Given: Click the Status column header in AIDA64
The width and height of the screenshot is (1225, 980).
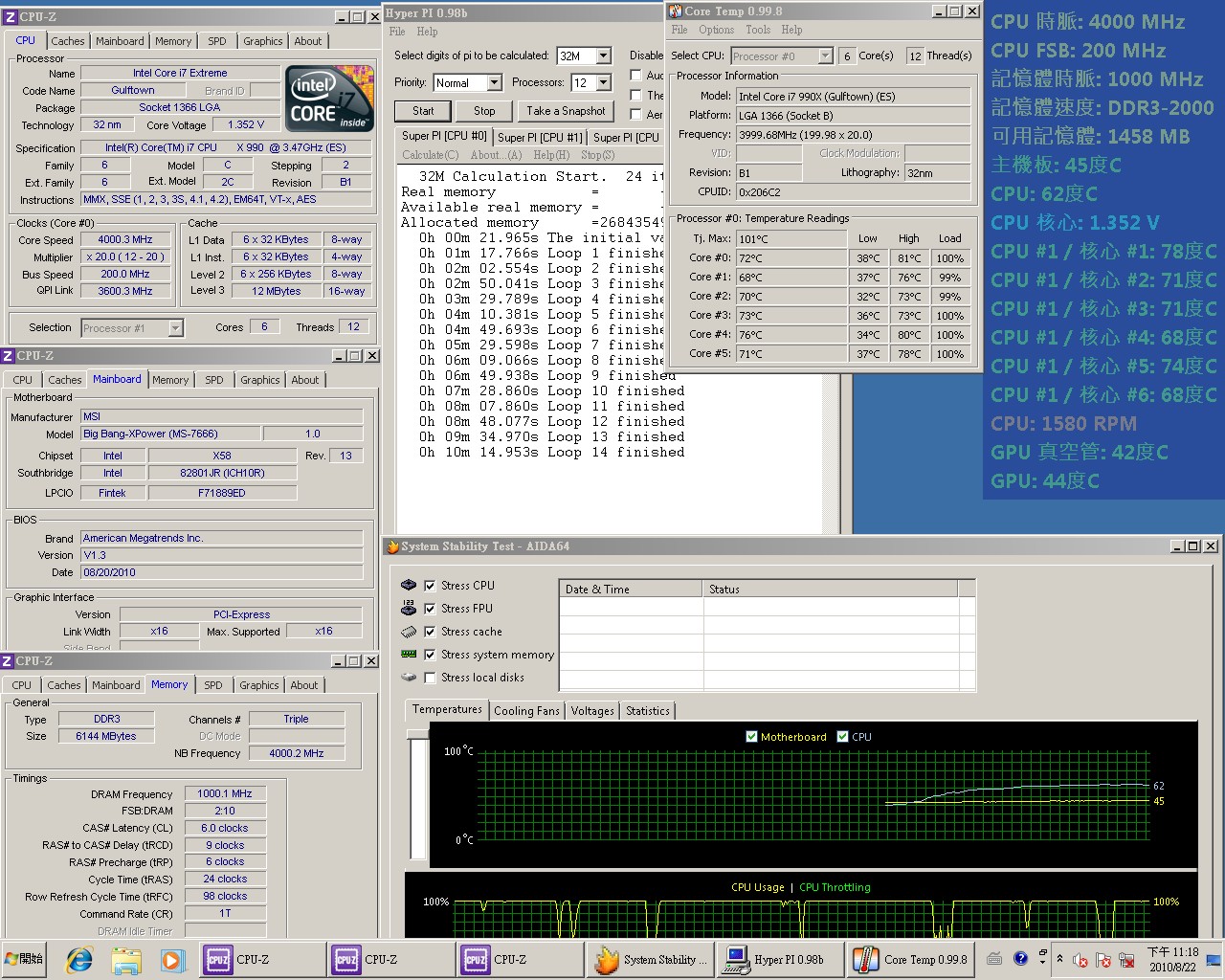Looking at the screenshot, I should point(830,589).
